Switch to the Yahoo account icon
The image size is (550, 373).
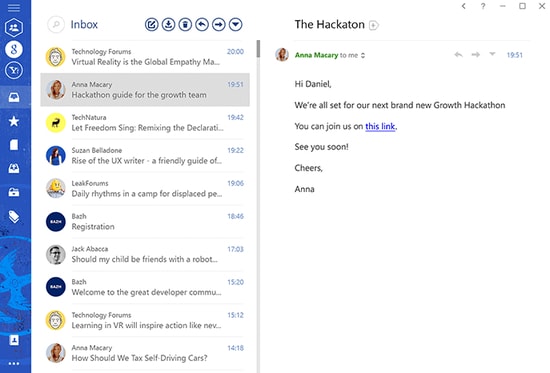point(14,71)
